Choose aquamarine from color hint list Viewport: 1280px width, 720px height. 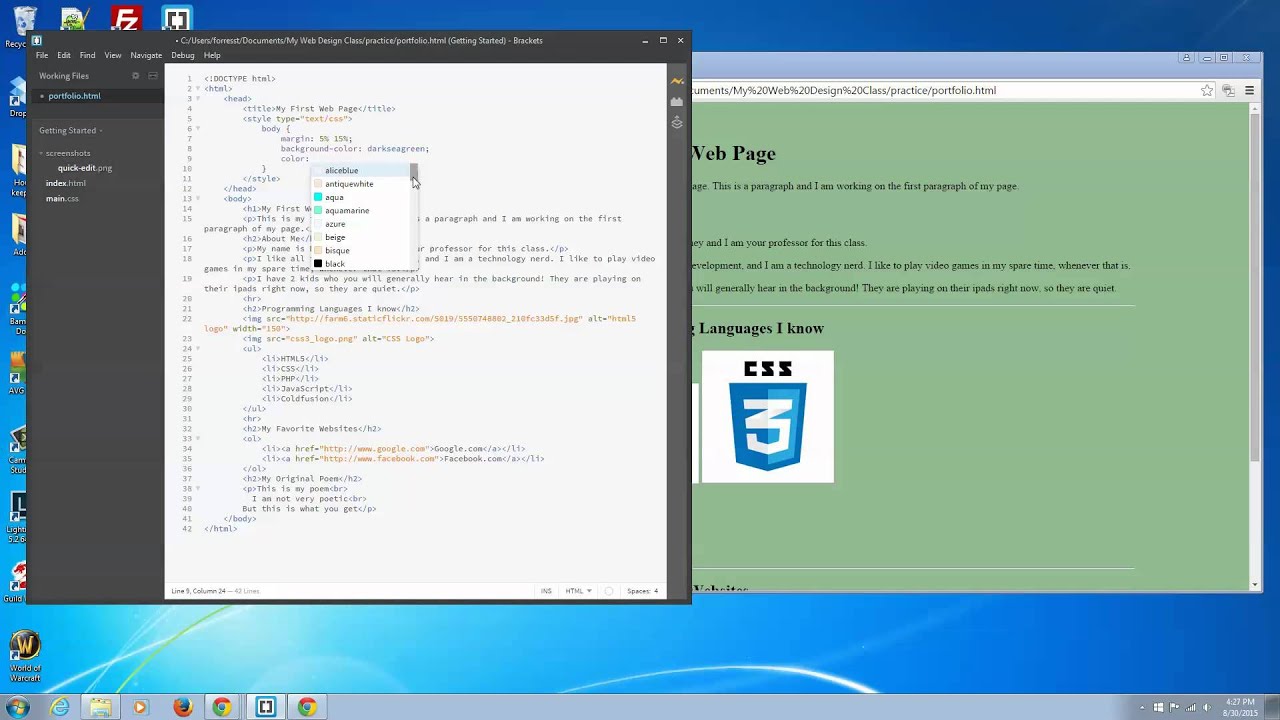(361, 210)
